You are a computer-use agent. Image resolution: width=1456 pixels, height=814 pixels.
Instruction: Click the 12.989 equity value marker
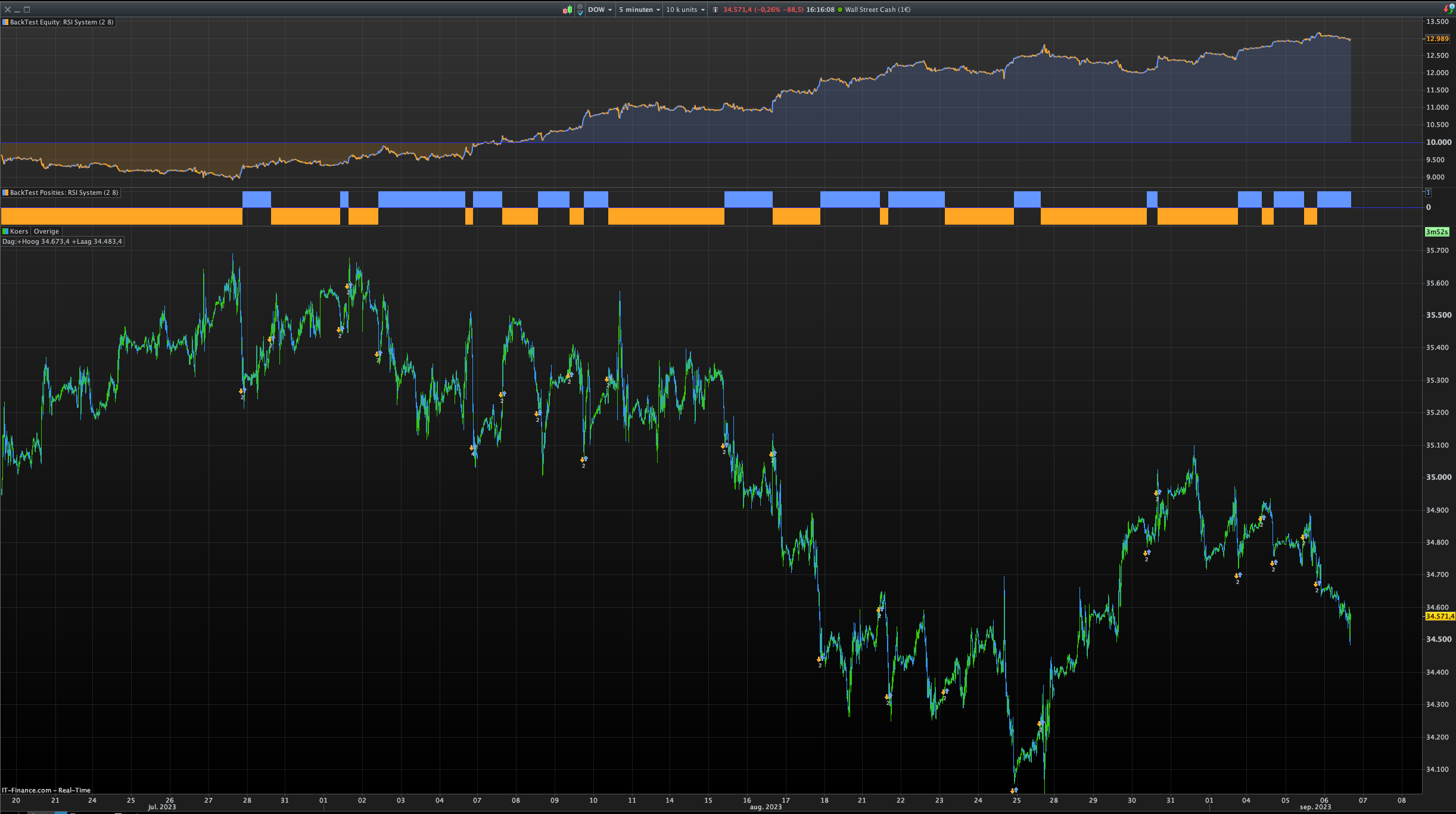pos(1437,39)
